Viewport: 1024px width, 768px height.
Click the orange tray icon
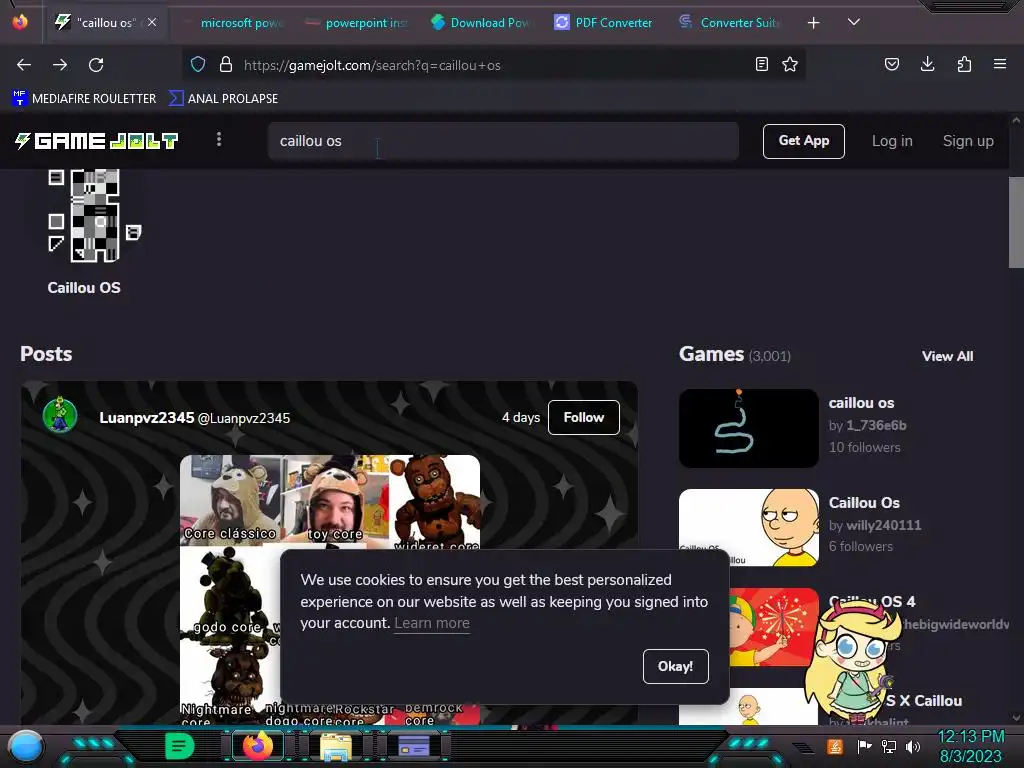tap(835, 746)
